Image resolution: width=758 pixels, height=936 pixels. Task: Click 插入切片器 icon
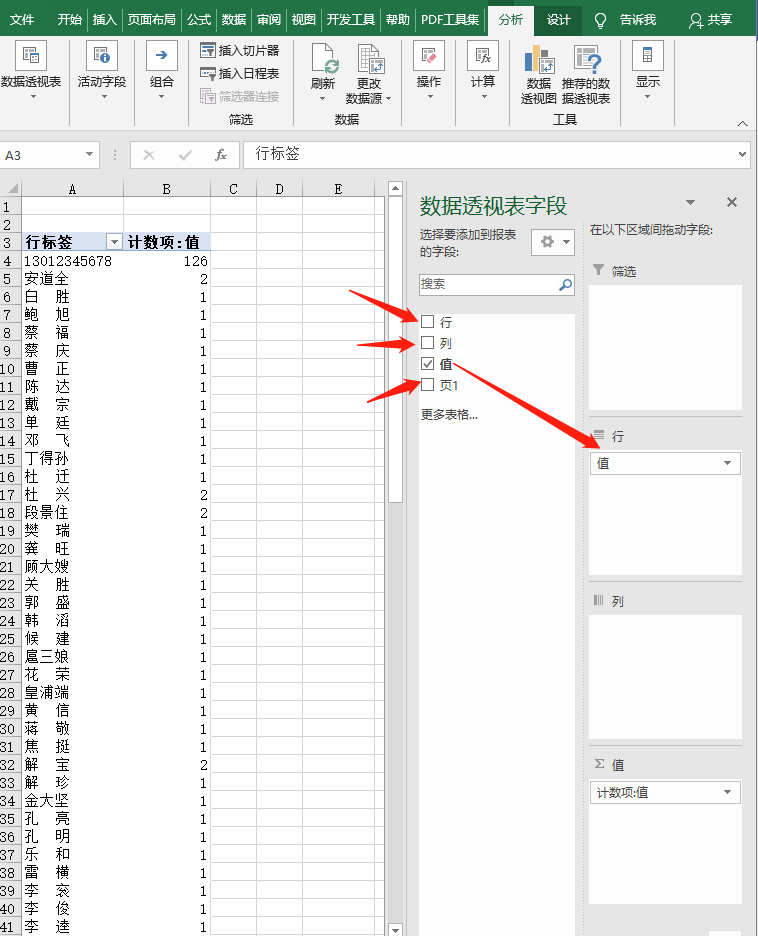pyautogui.click(x=208, y=51)
